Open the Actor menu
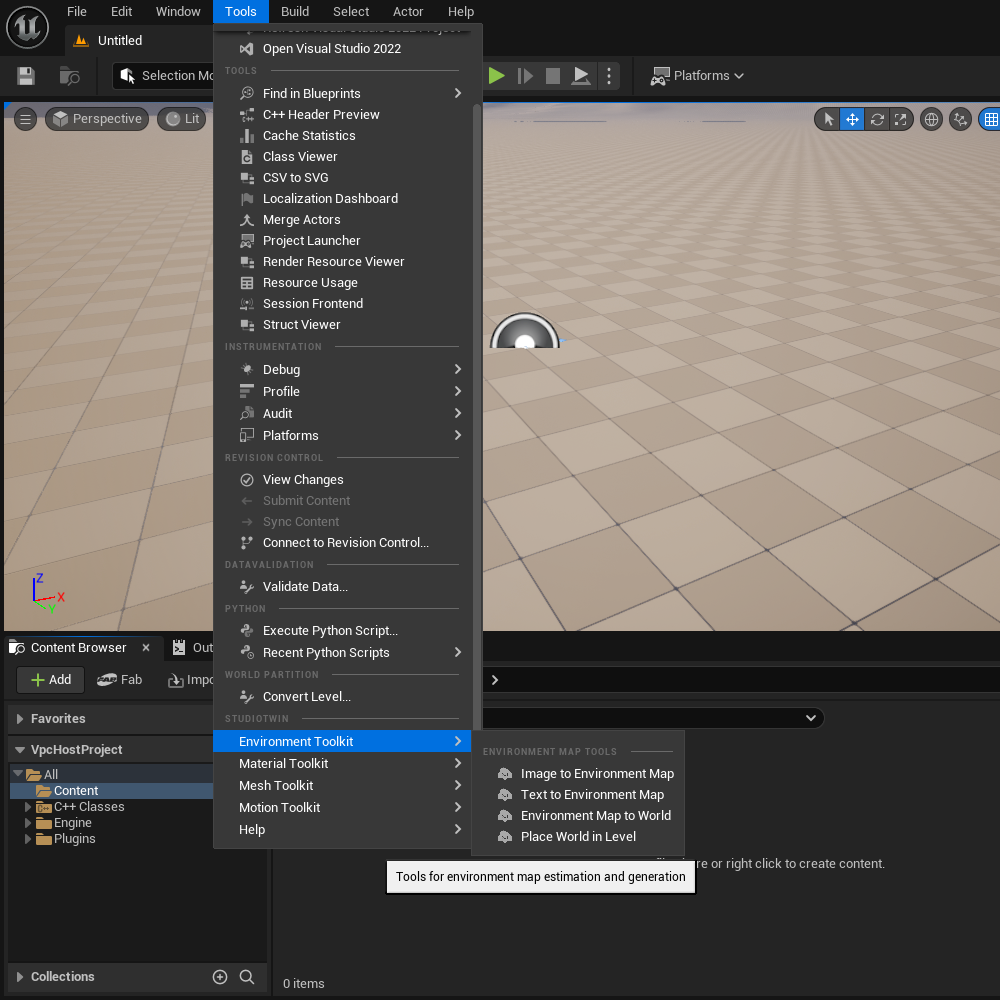Image resolution: width=1000 pixels, height=1000 pixels. pyautogui.click(x=408, y=11)
